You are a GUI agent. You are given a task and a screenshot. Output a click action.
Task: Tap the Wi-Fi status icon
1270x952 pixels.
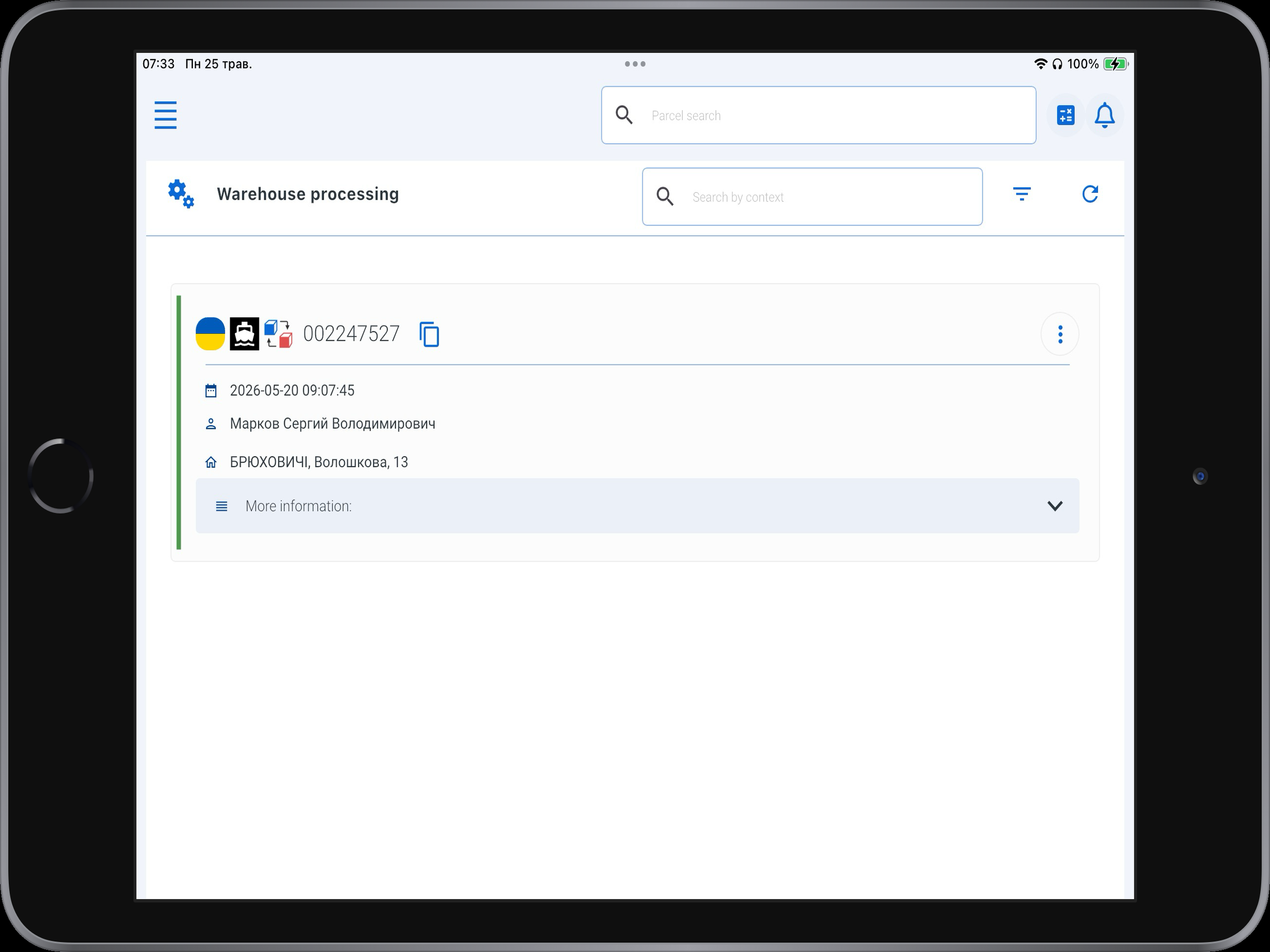(1040, 64)
